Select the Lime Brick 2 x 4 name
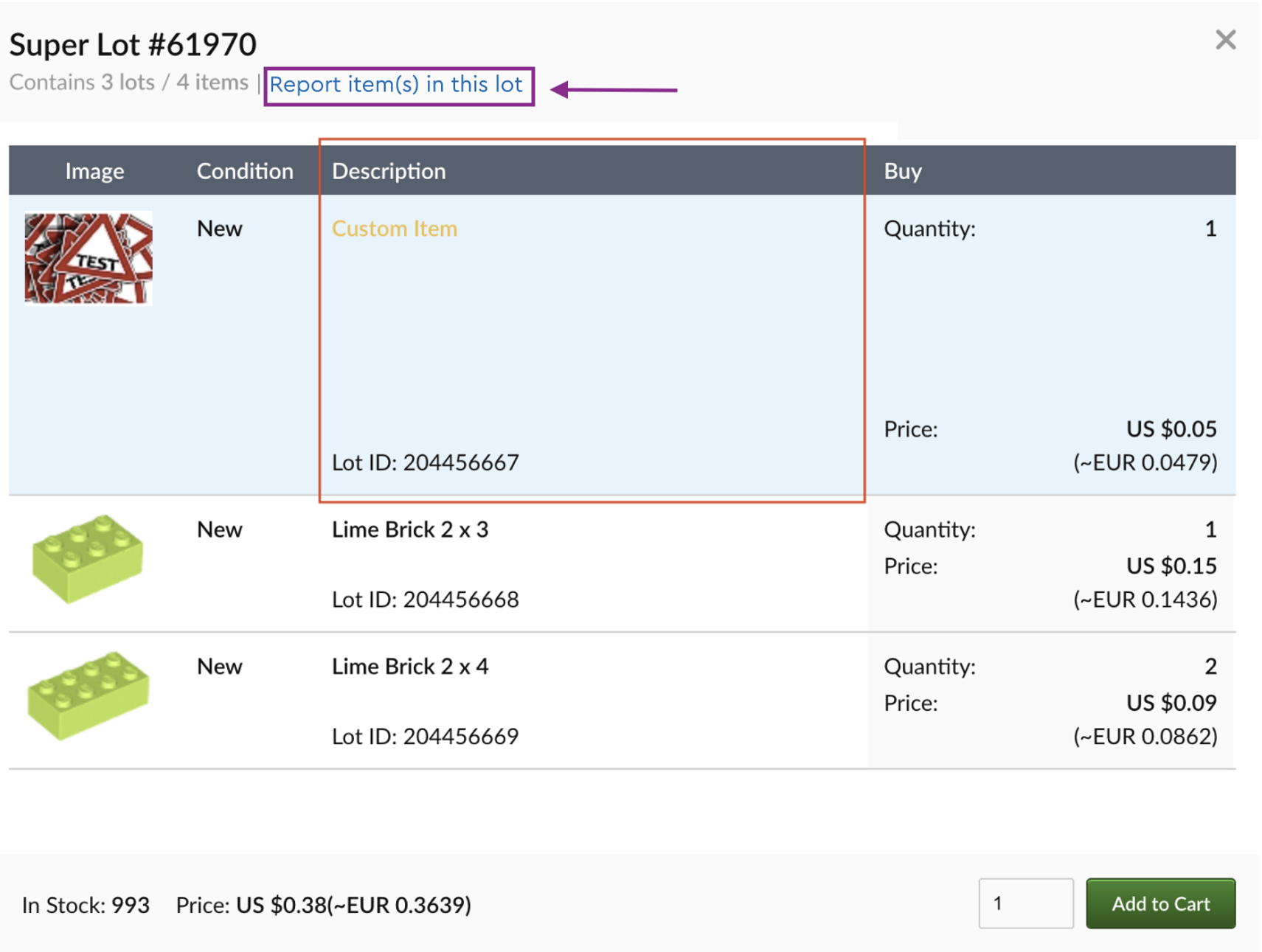This screenshot has height=952, width=1262. click(409, 667)
